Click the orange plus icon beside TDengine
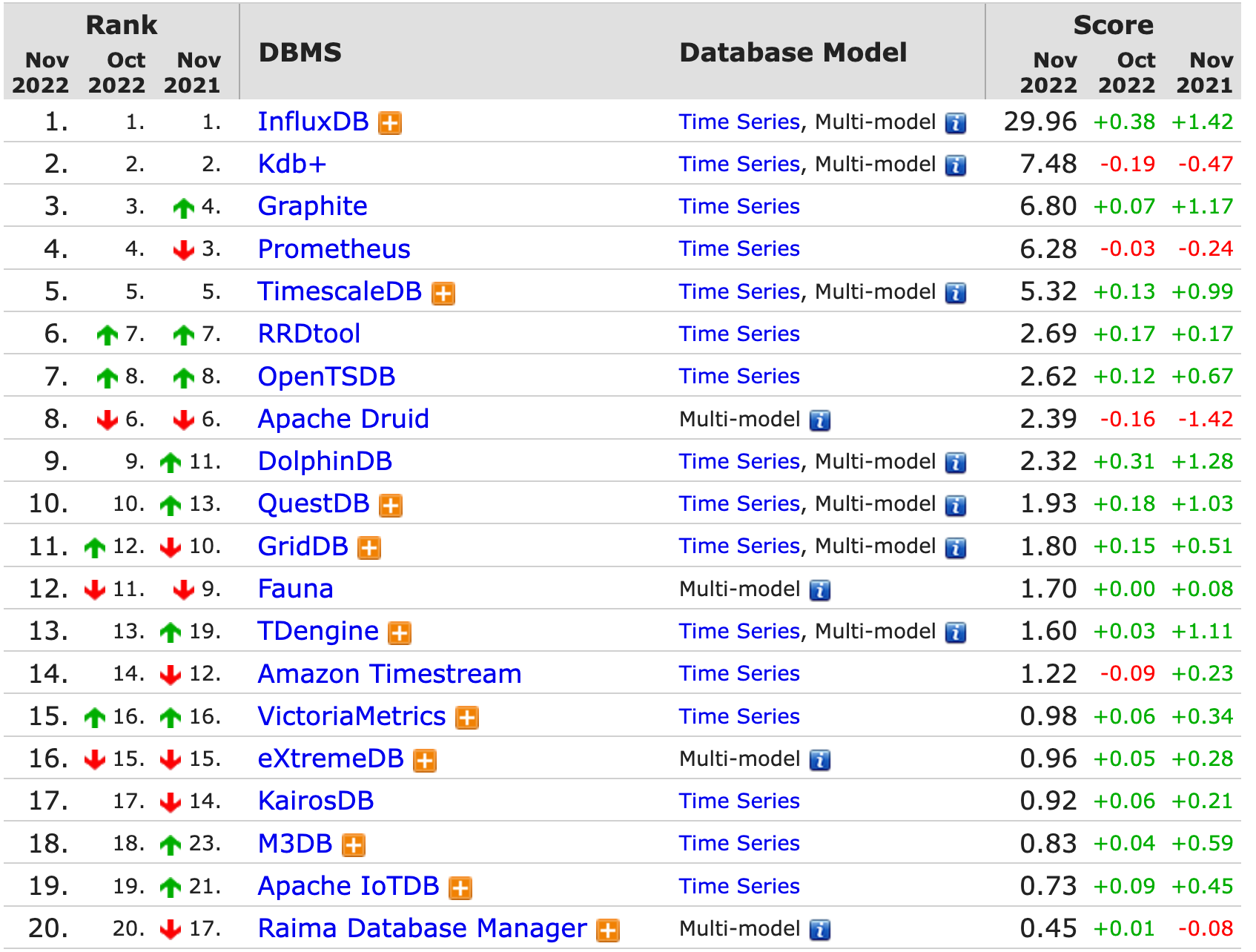The image size is (1256, 952). pyautogui.click(x=400, y=633)
